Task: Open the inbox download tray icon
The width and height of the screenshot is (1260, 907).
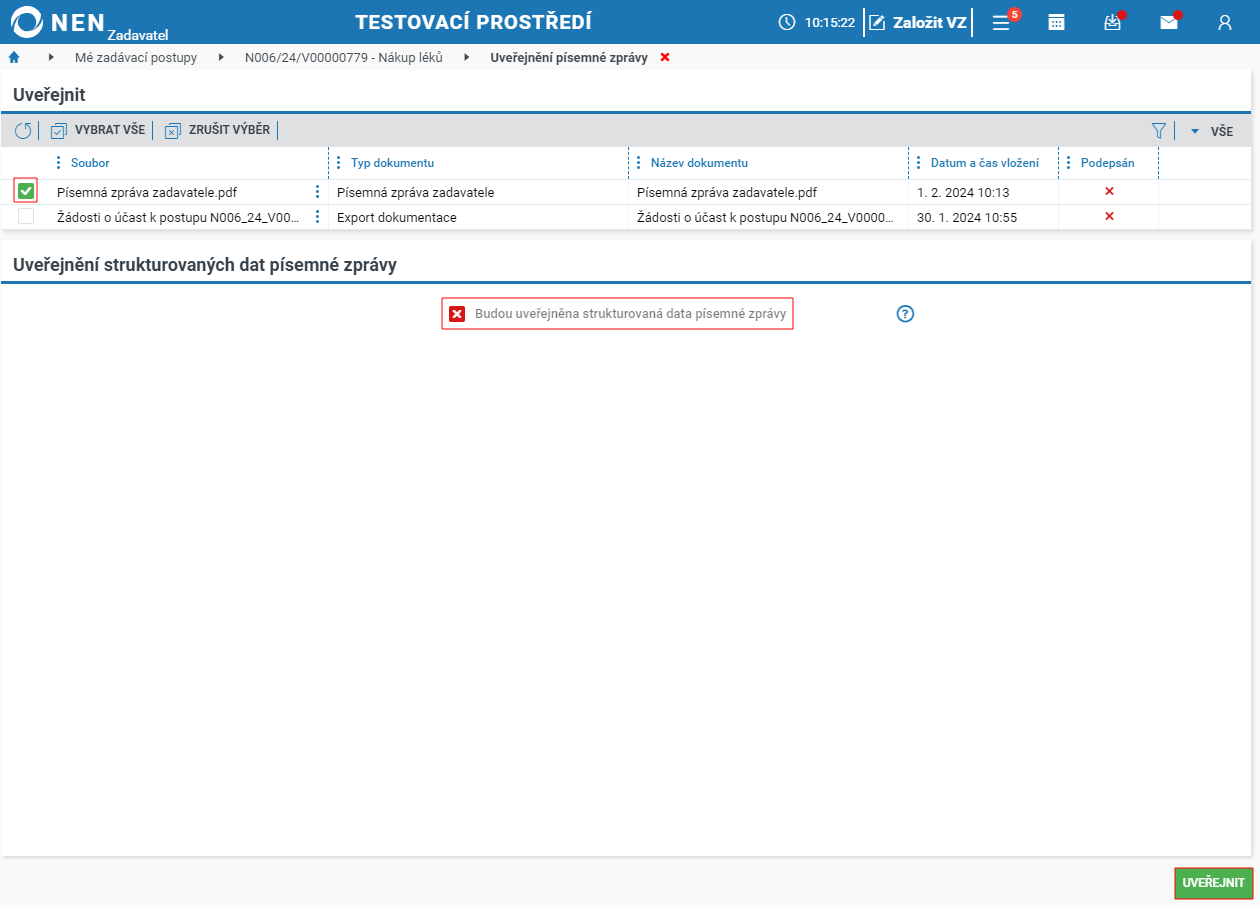Action: 1112,22
